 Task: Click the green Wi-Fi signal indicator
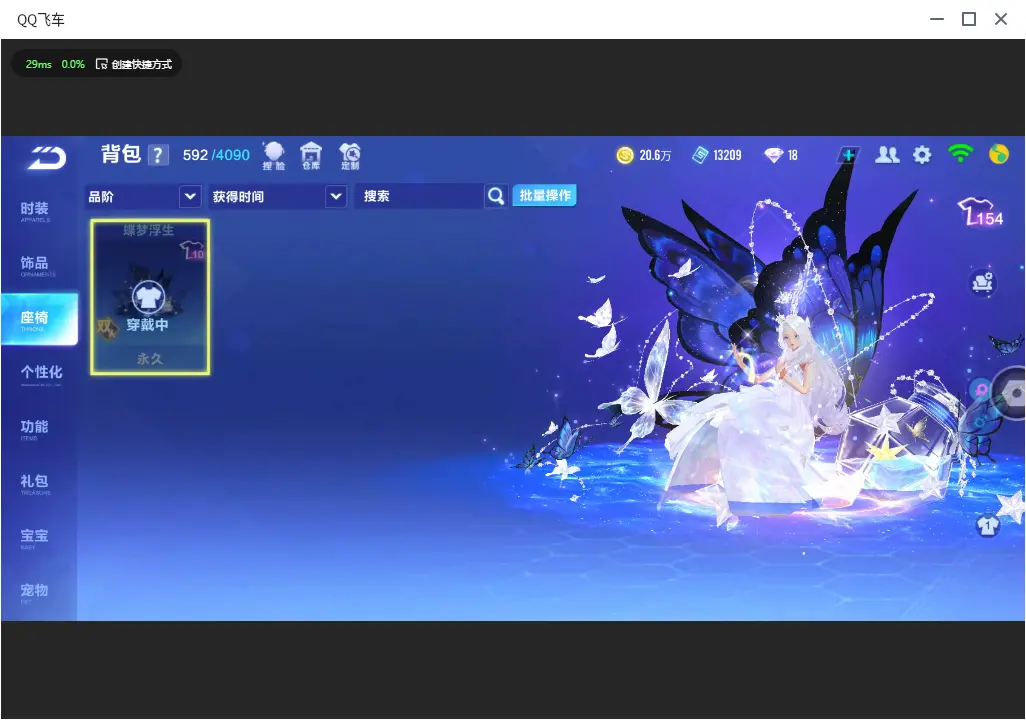tap(960, 154)
